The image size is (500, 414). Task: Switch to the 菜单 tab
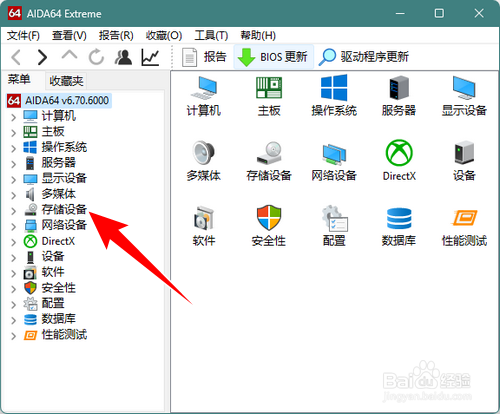point(19,80)
